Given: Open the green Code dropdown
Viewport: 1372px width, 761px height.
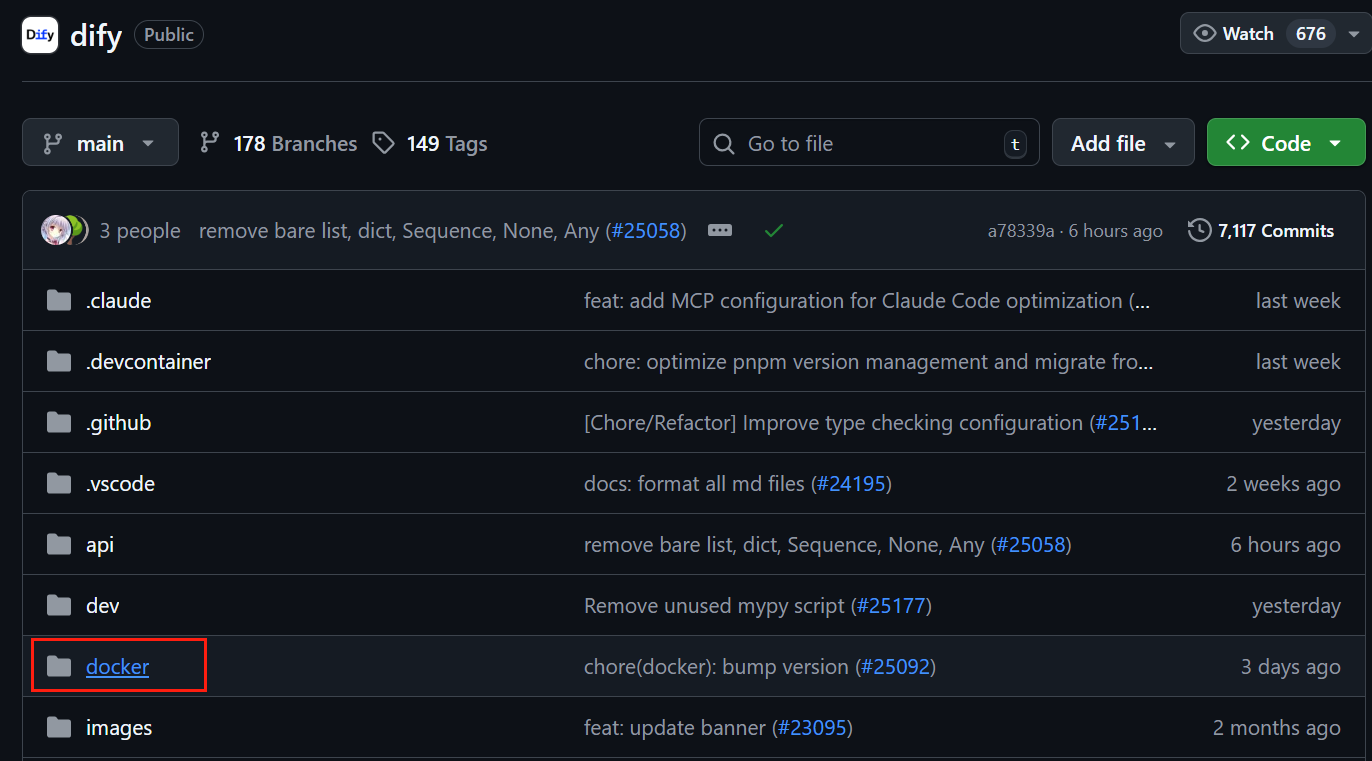Looking at the screenshot, I should [x=1285, y=143].
